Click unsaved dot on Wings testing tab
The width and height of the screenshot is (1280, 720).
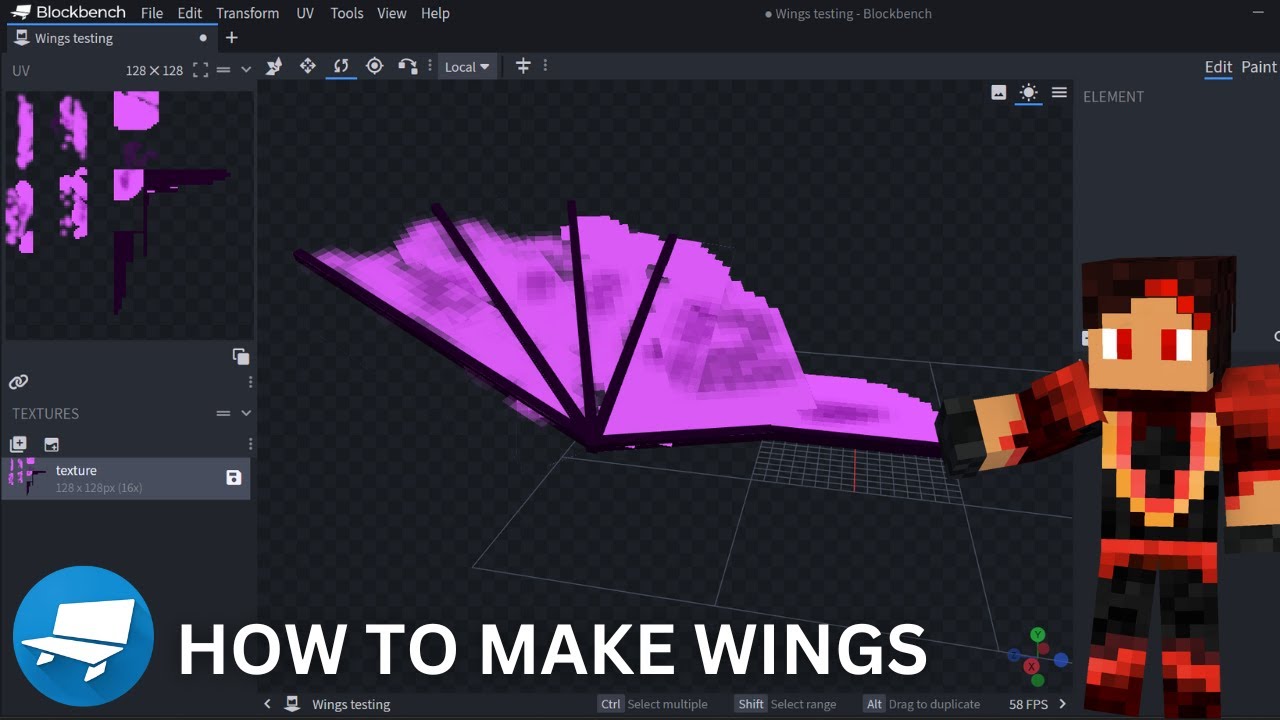click(x=203, y=38)
